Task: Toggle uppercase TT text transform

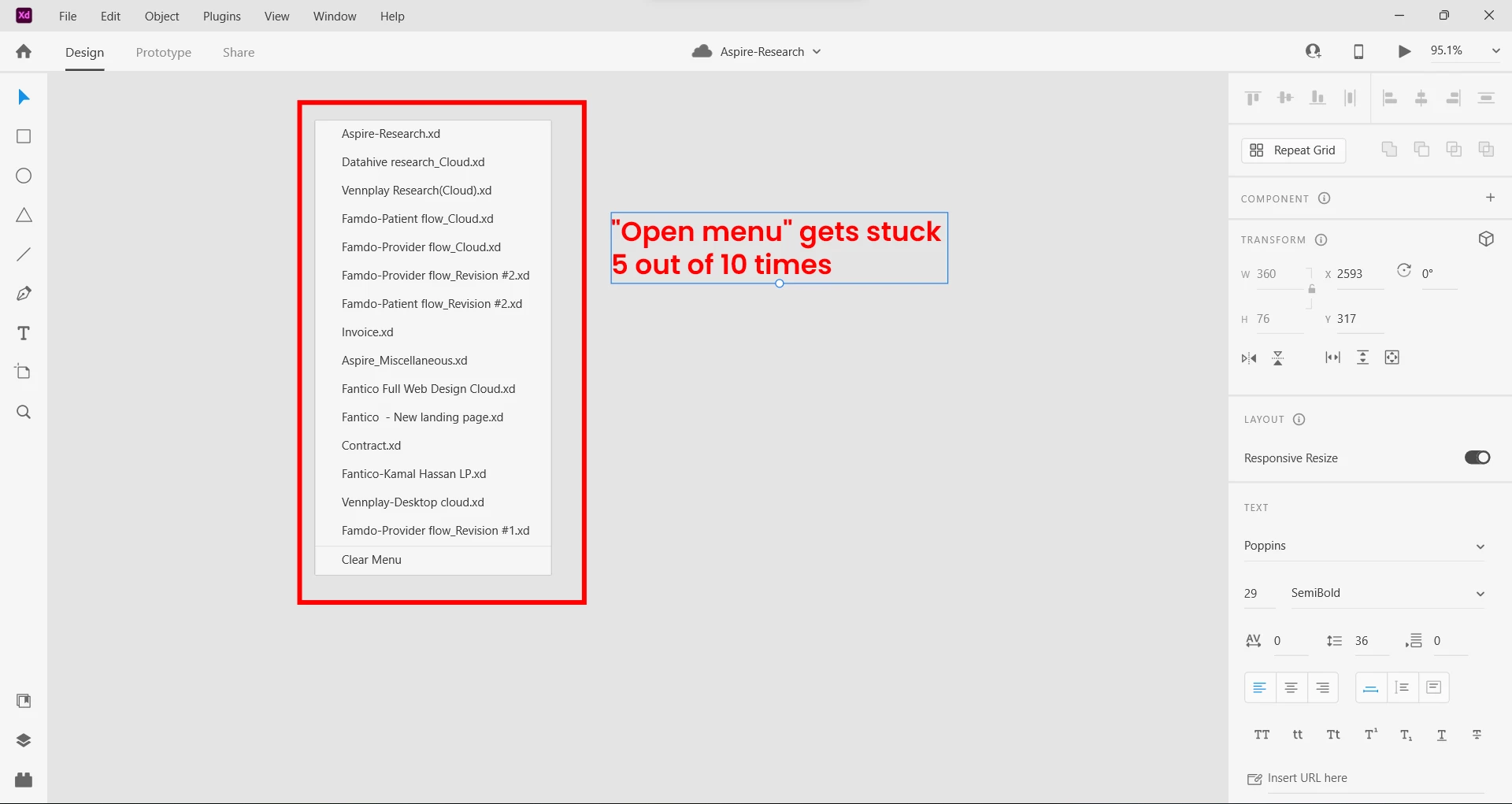Action: click(1262, 735)
